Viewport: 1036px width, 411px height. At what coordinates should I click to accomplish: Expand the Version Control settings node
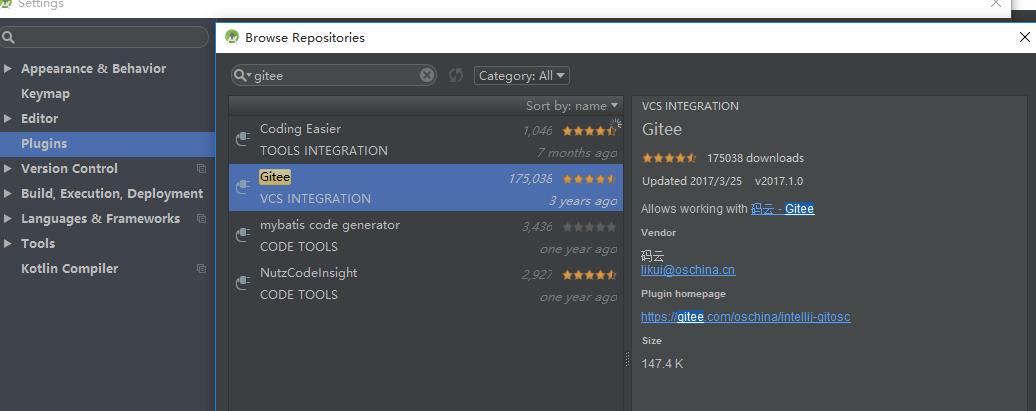[x=8, y=168]
